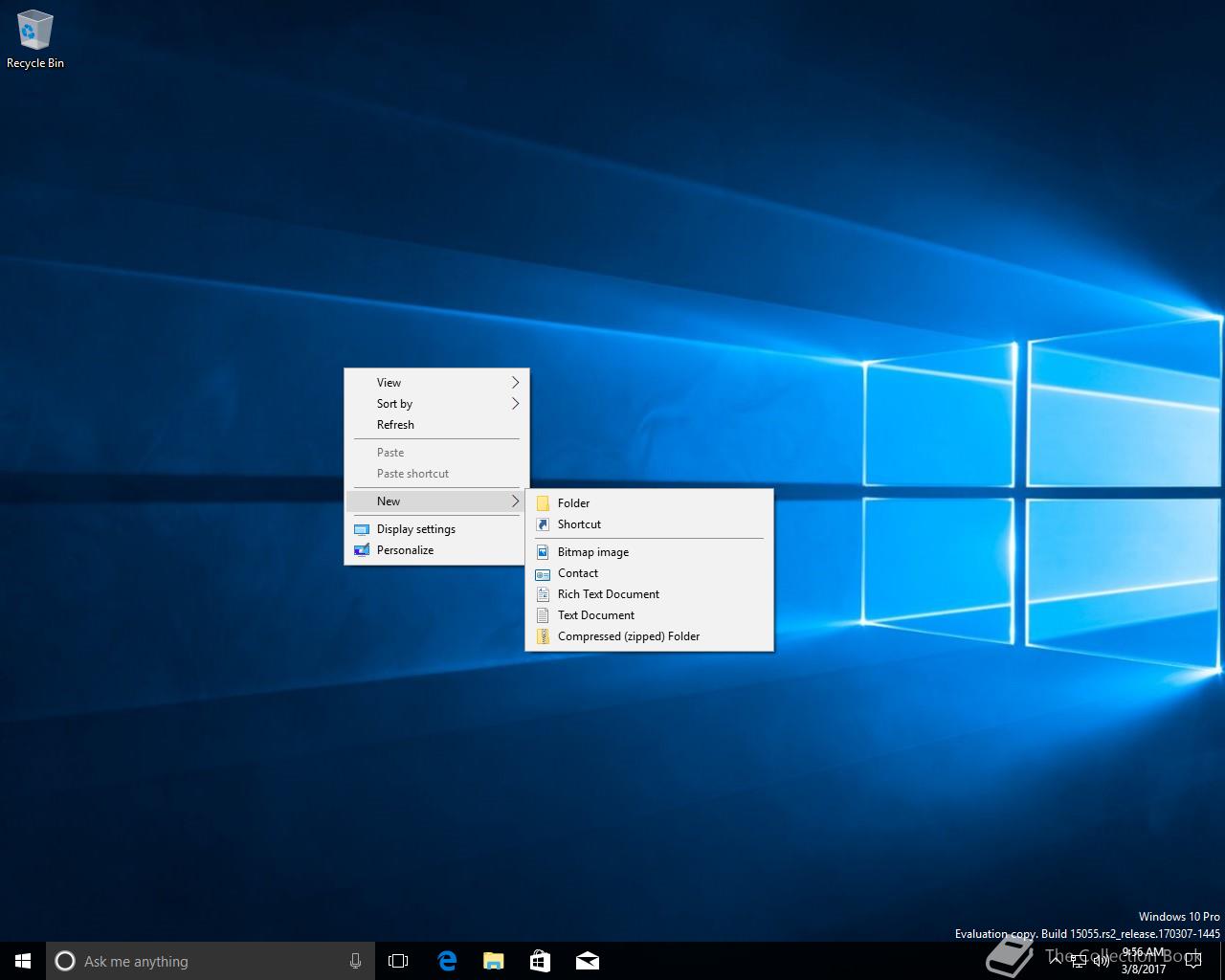1225x980 pixels.
Task: Open the Mail app from the taskbar
Action: point(587,961)
